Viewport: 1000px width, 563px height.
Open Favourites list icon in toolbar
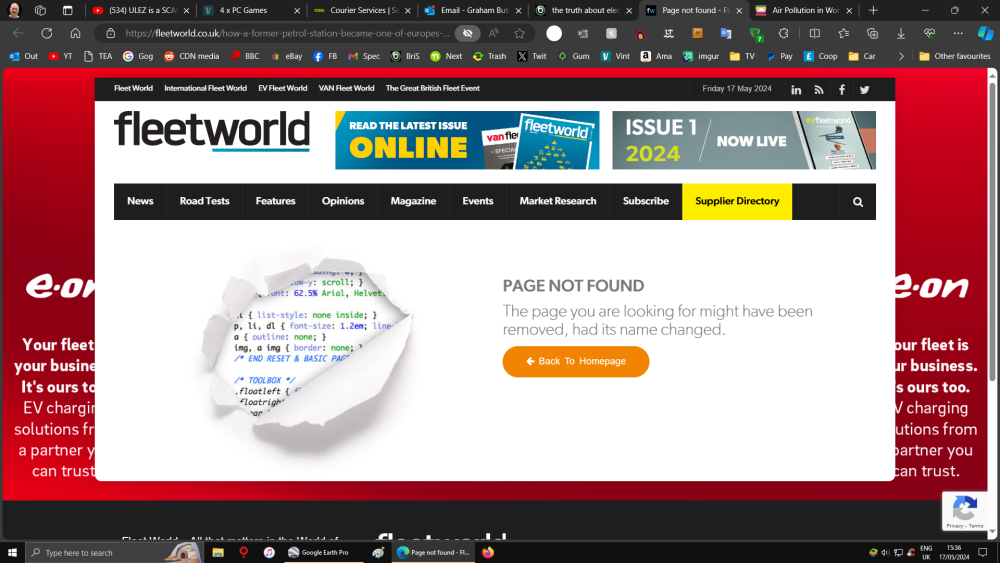[843, 33]
